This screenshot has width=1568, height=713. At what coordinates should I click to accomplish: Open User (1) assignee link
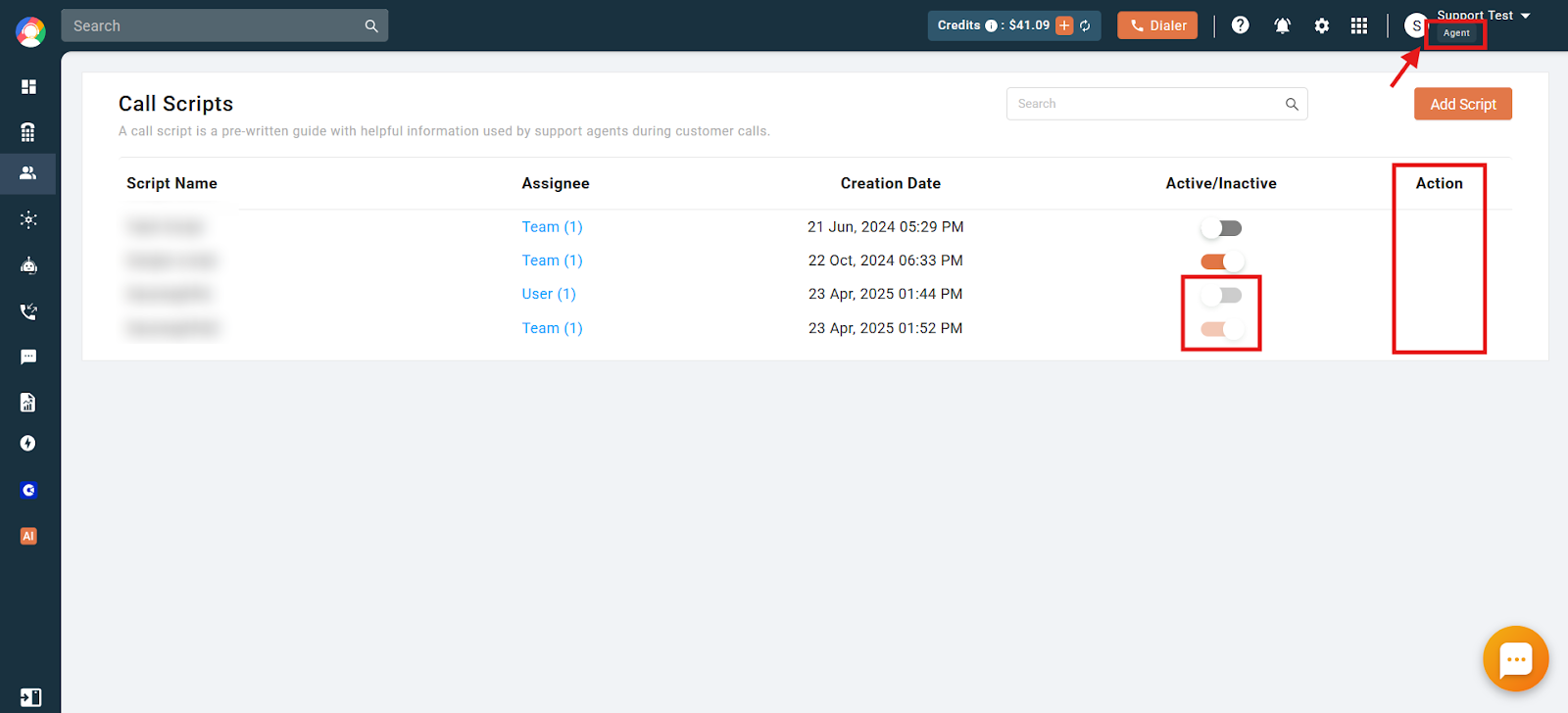point(549,294)
